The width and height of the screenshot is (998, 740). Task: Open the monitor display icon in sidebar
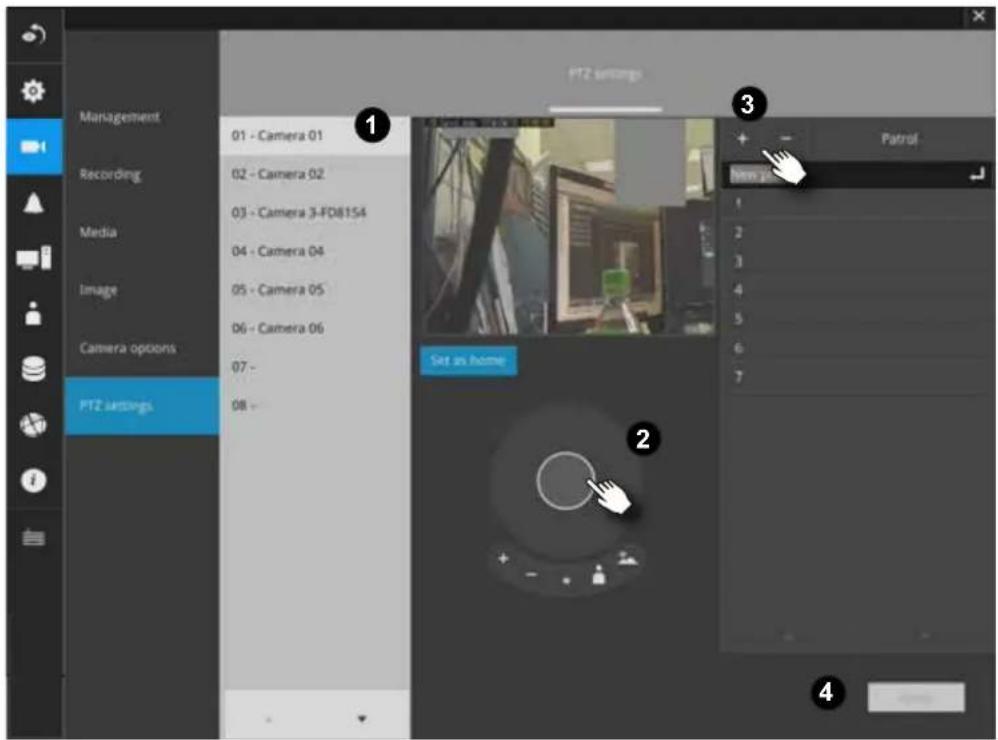[x=33, y=258]
